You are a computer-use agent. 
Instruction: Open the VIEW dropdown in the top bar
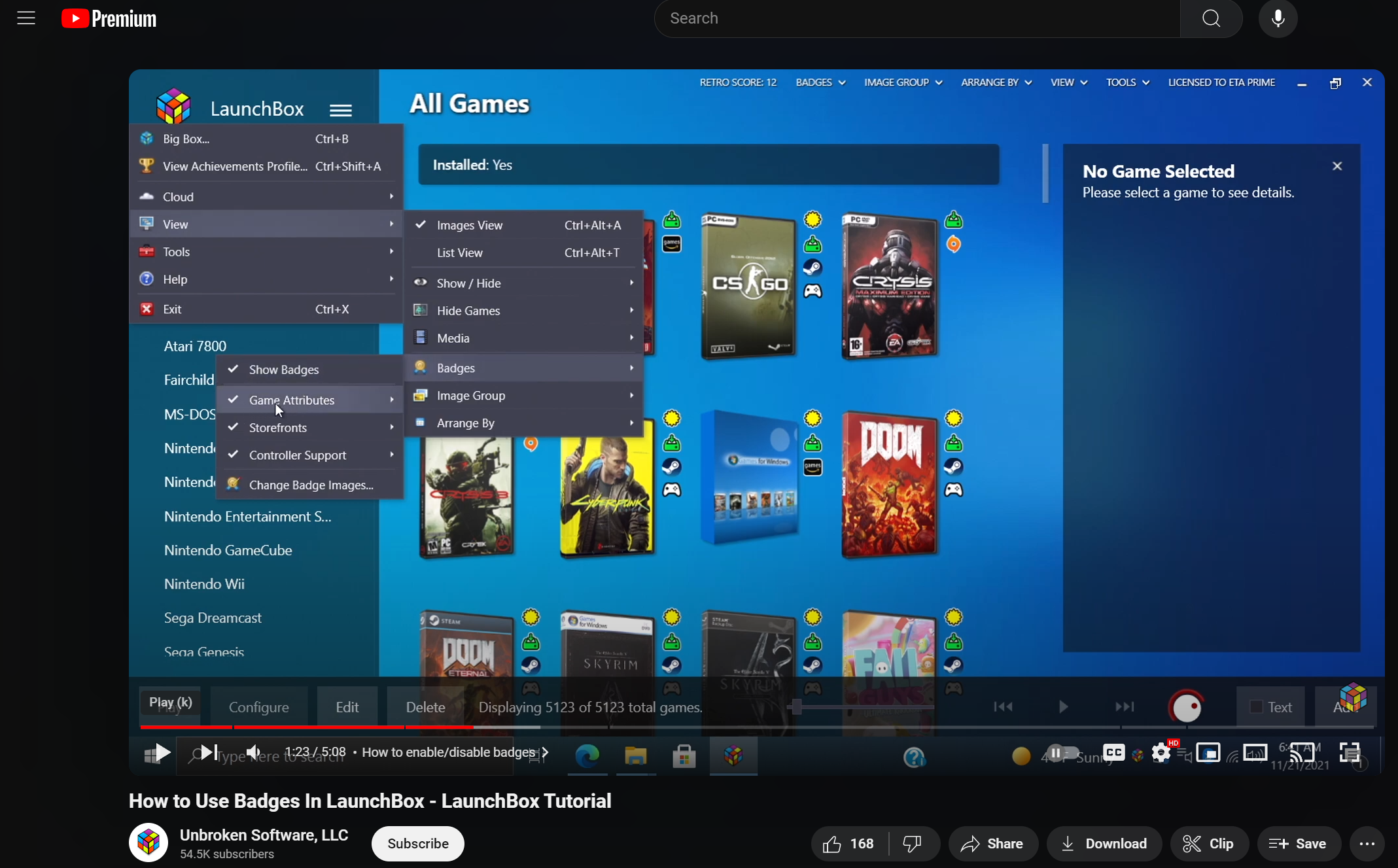pyautogui.click(x=1068, y=82)
